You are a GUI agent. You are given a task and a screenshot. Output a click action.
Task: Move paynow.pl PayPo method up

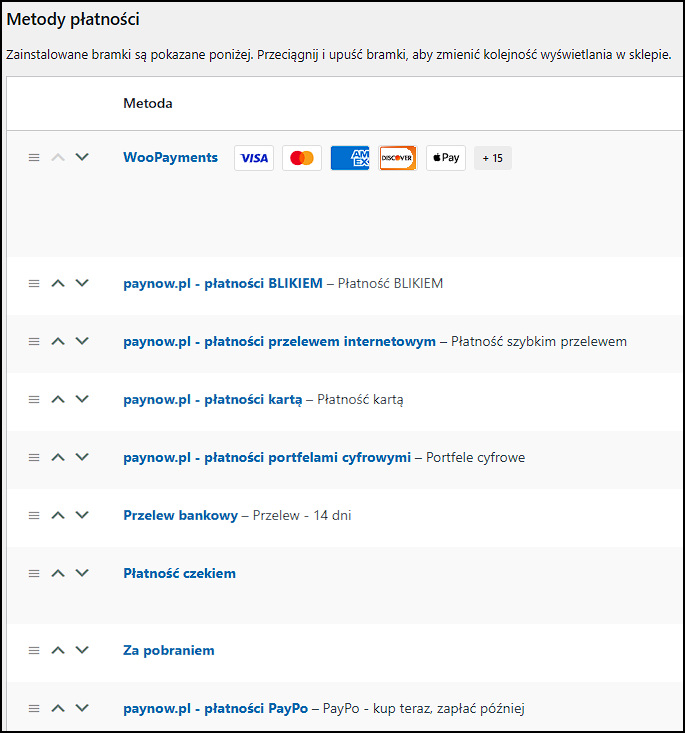(x=58, y=709)
